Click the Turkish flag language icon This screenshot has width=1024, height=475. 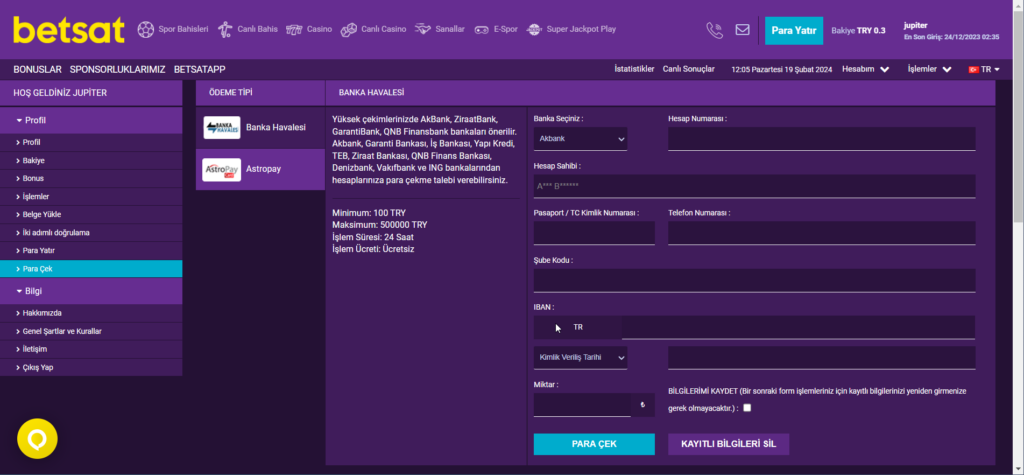coord(973,69)
